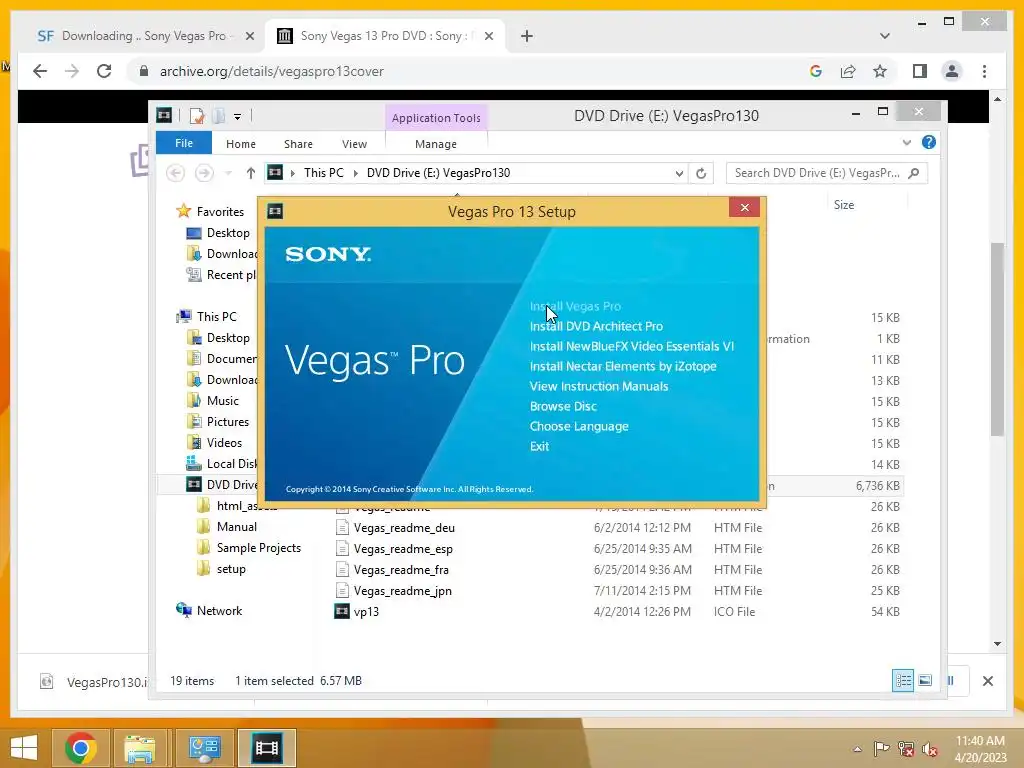
Task: Expand the Explorer ribbon chevron
Action: coord(906,142)
